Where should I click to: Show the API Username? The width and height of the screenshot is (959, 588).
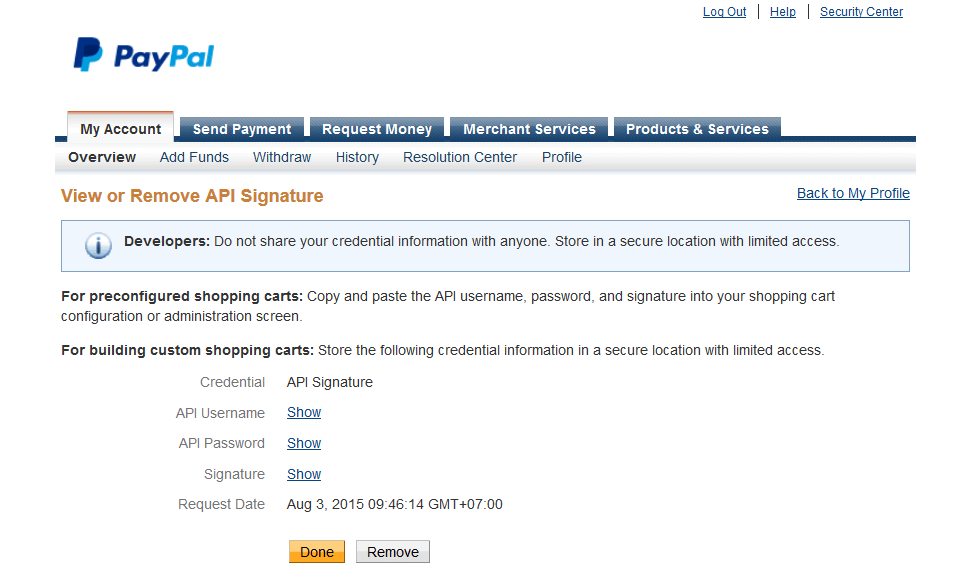[x=304, y=413]
